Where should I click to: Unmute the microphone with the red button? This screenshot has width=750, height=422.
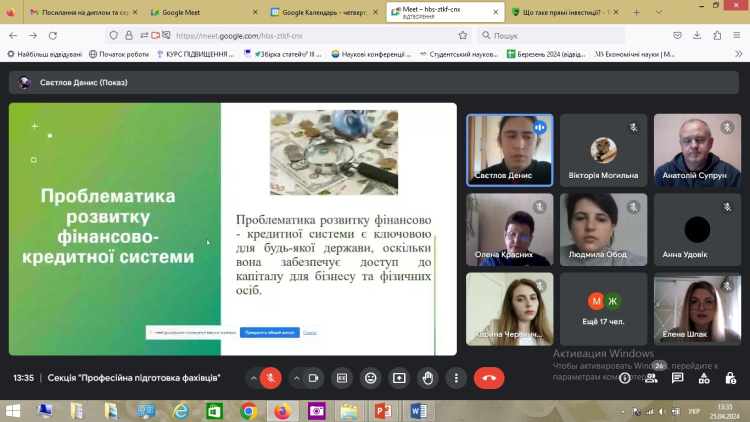270,378
